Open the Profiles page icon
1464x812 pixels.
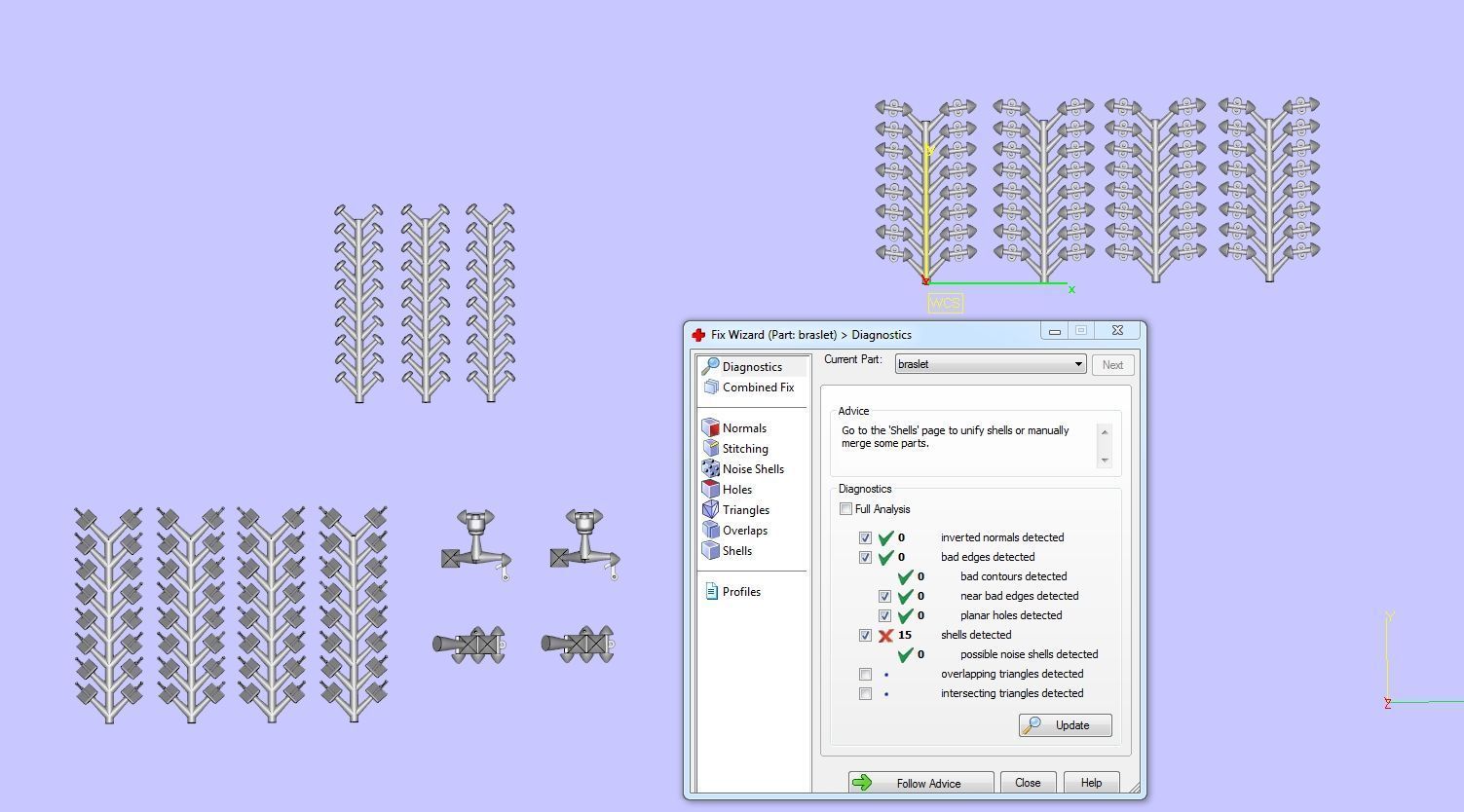[711, 591]
